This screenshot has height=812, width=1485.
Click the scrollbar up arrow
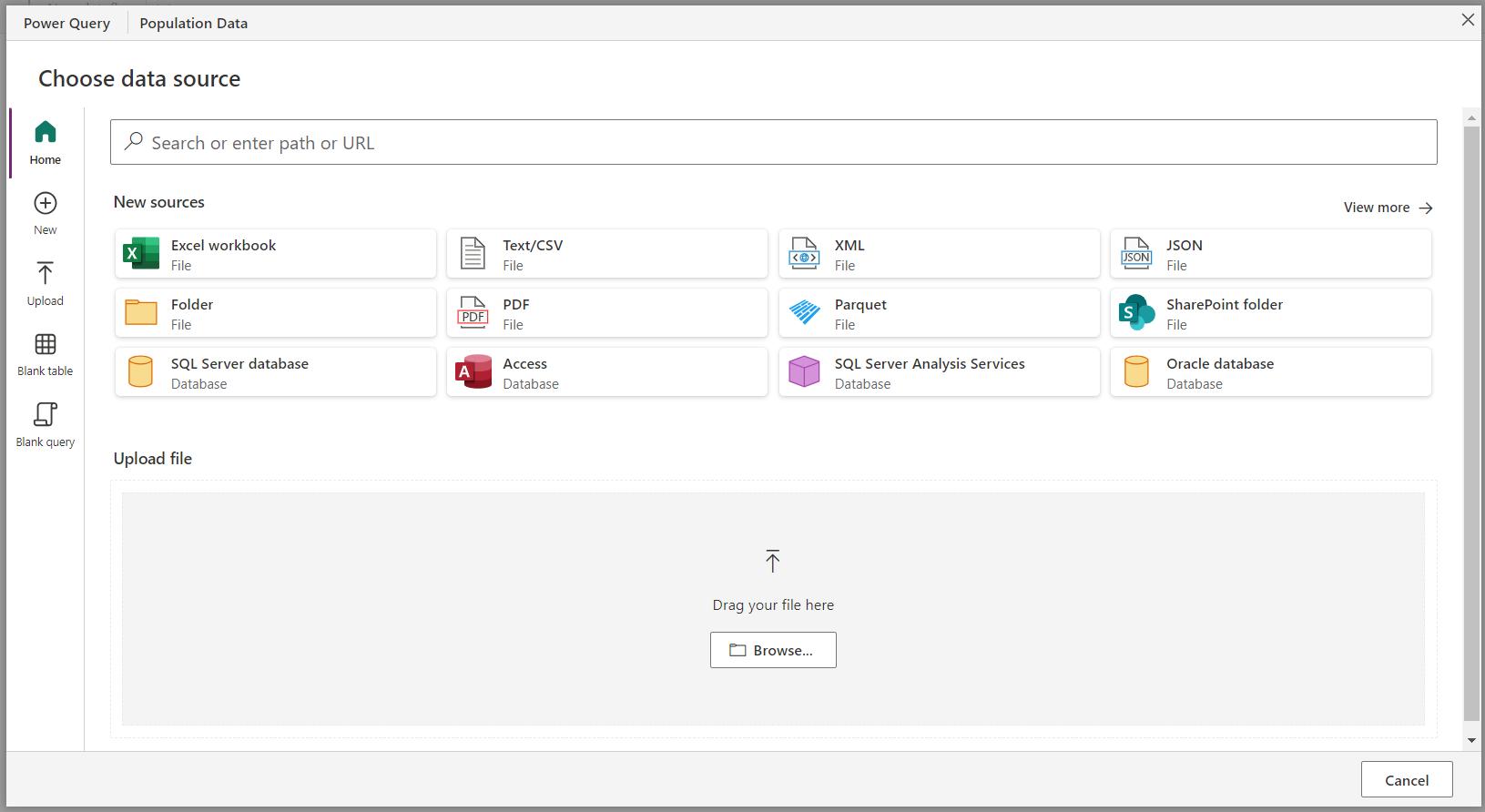point(1471,118)
